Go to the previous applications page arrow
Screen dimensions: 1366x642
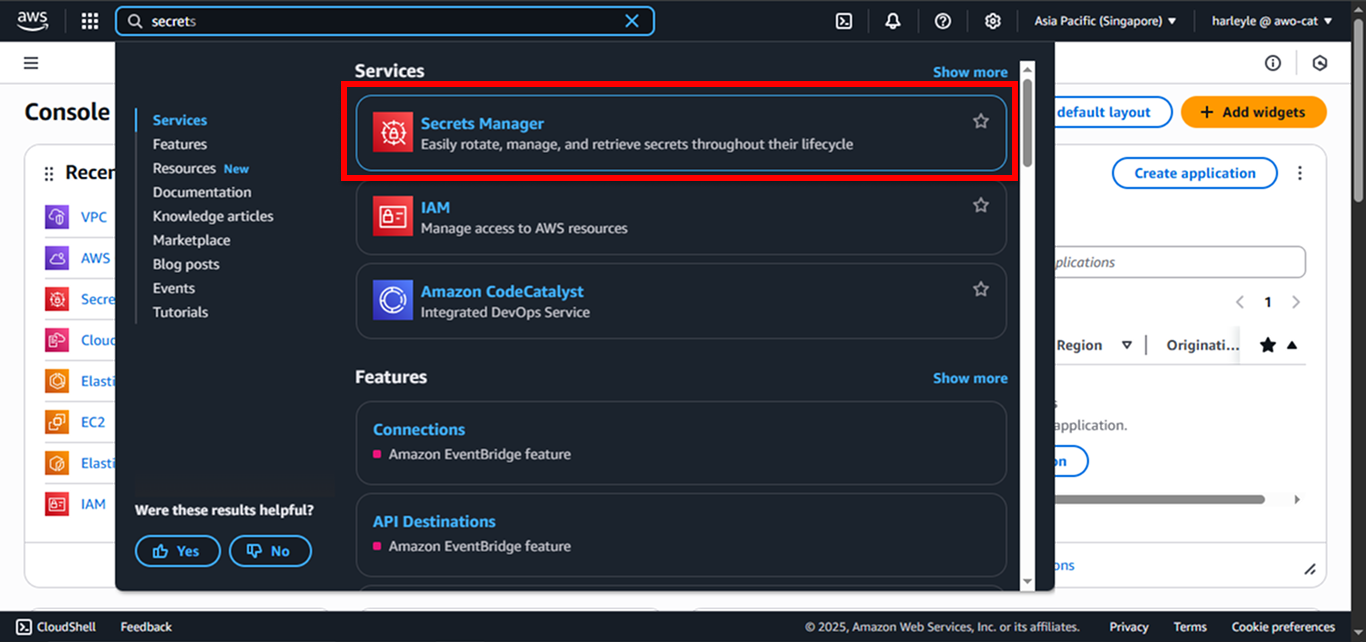[x=1240, y=302]
